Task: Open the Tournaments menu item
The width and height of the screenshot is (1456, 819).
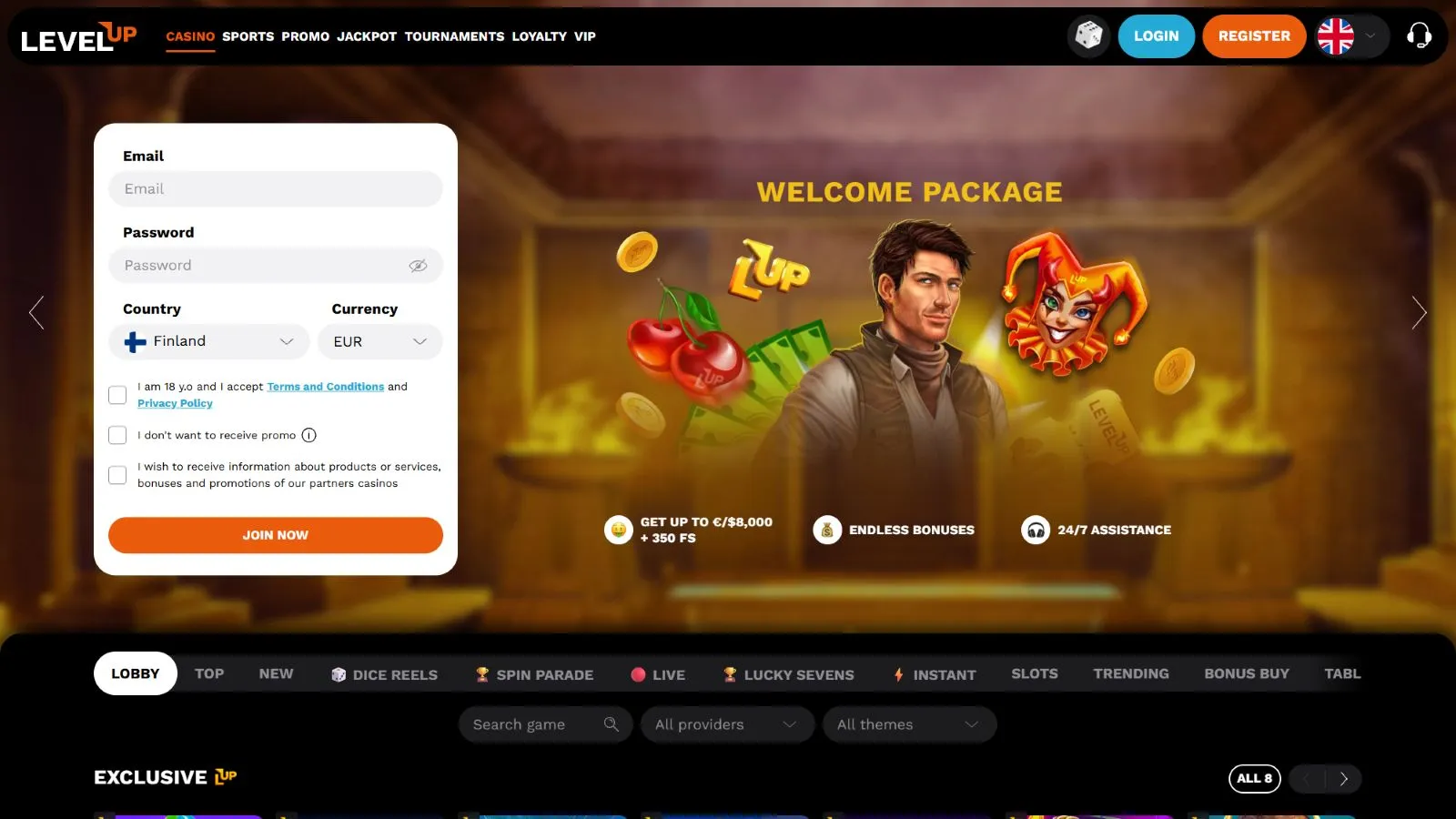Action: tap(454, 36)
